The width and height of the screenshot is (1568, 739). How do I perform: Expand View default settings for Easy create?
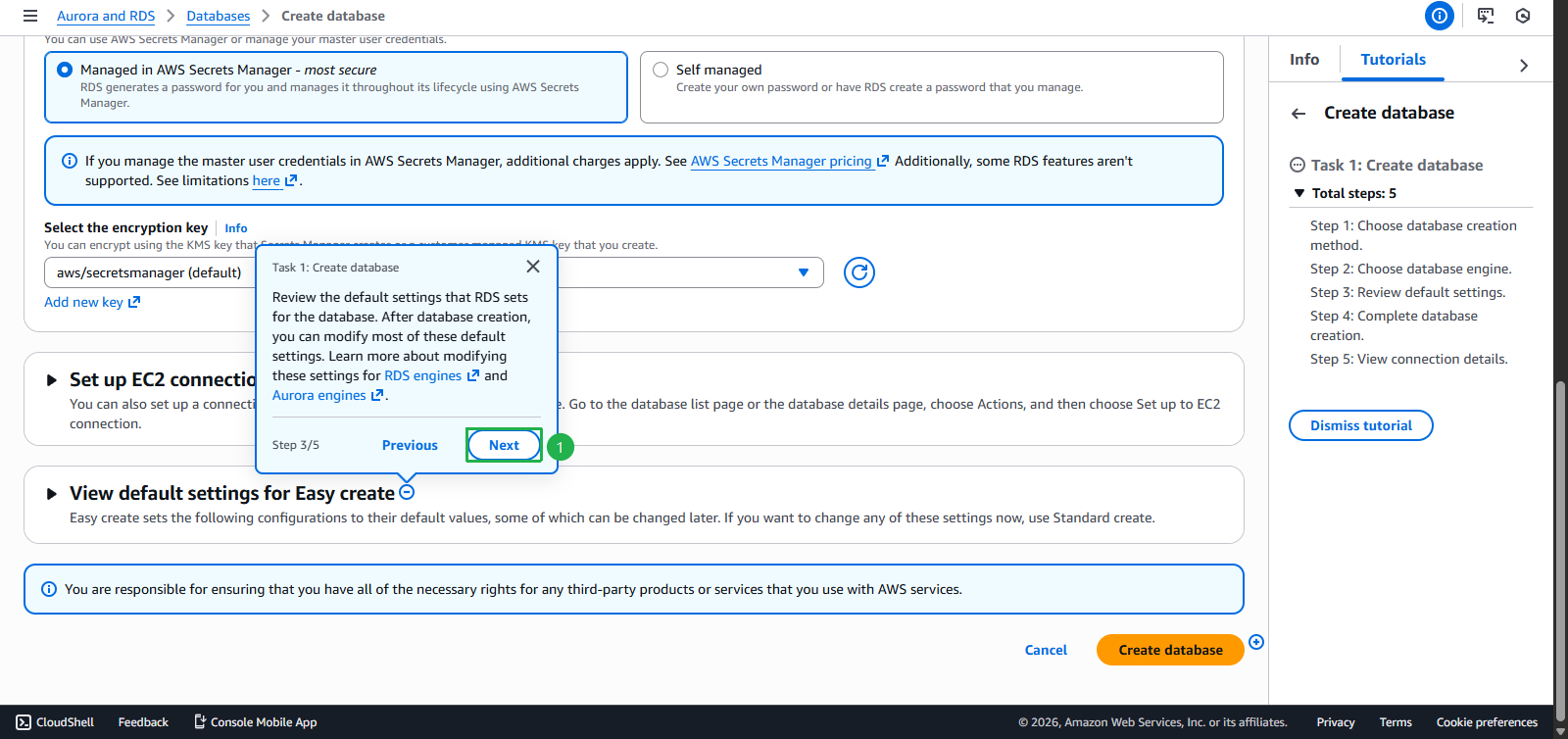[52, 494]
